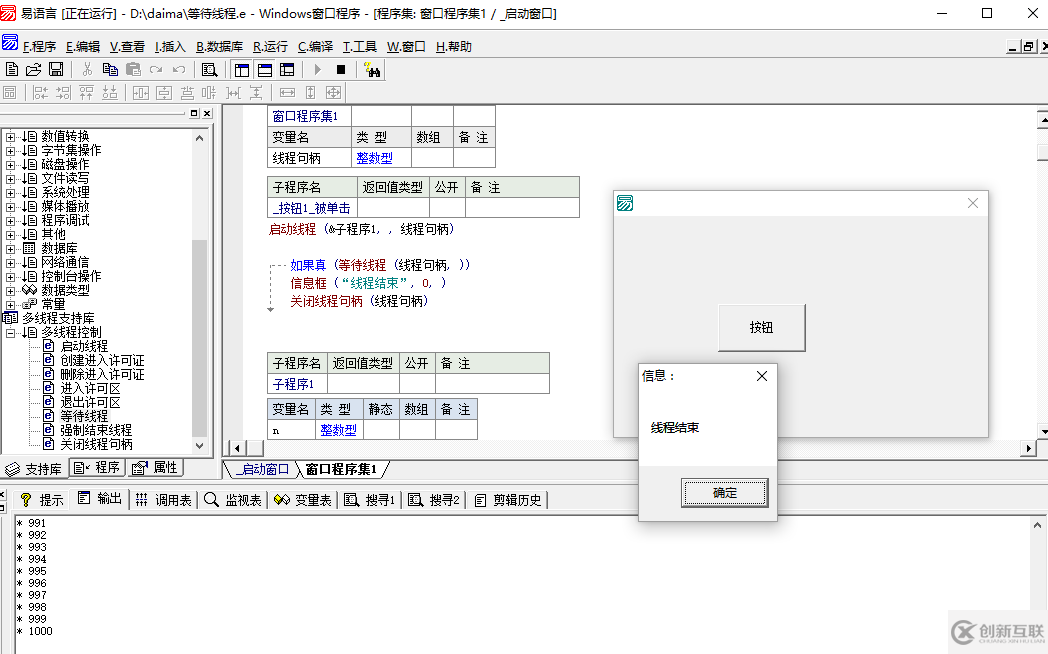
Task: Click the Cut scissors icon
Action: tap(88, 69)
